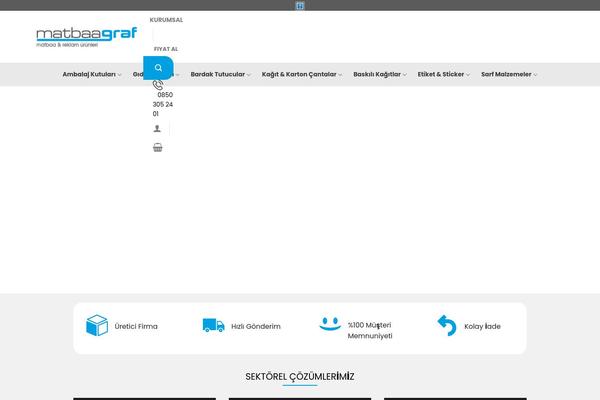Expand the Sarf Malzemeler dropdown chevron
Image resolution: width=600 pixels, height=400 pixels.
(x=535, y=75)
